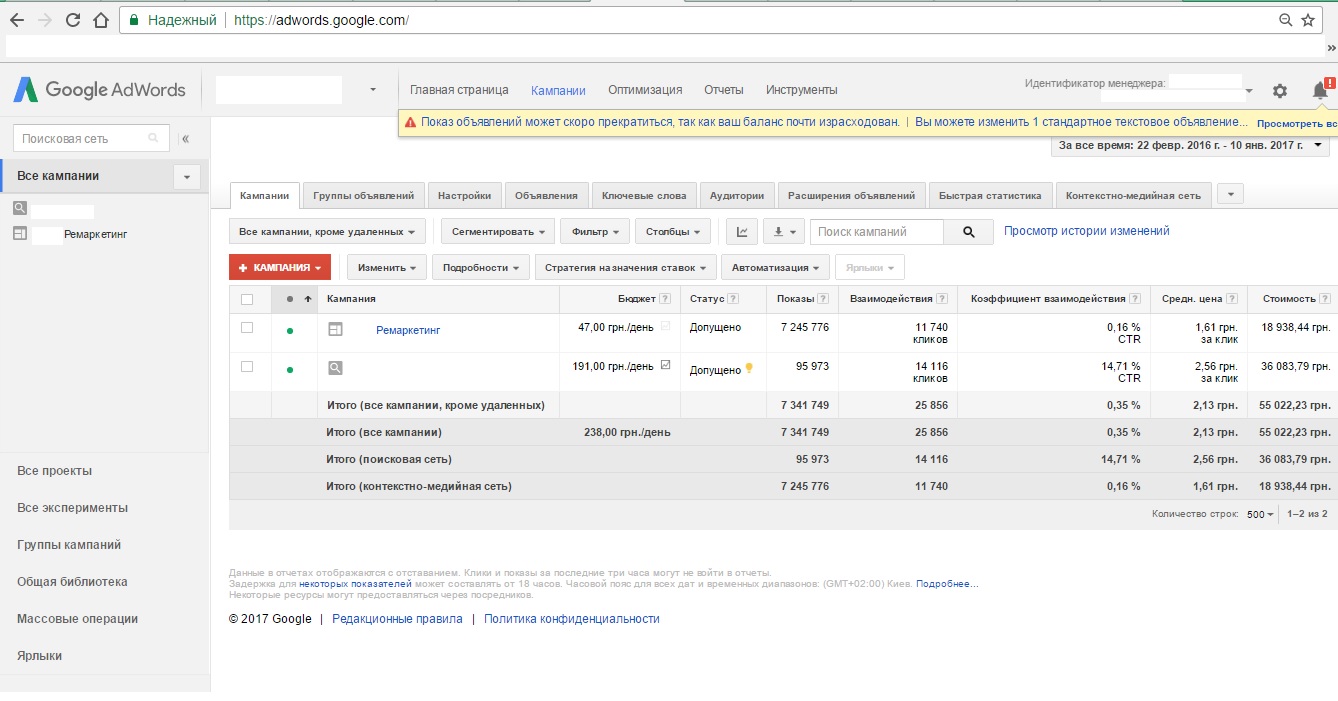Open Все кампании, кроме удаленных dropdown
Screen dimensions: 1338x701
click(328, 232)
